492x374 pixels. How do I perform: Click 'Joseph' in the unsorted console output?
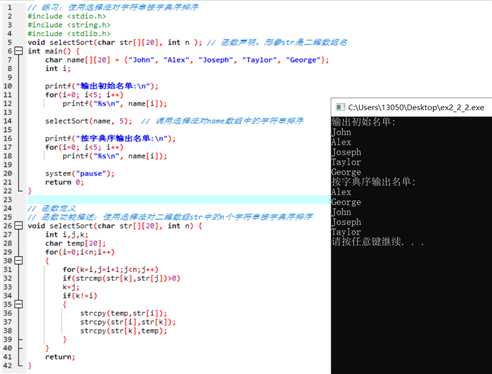(x=346, y=152)
